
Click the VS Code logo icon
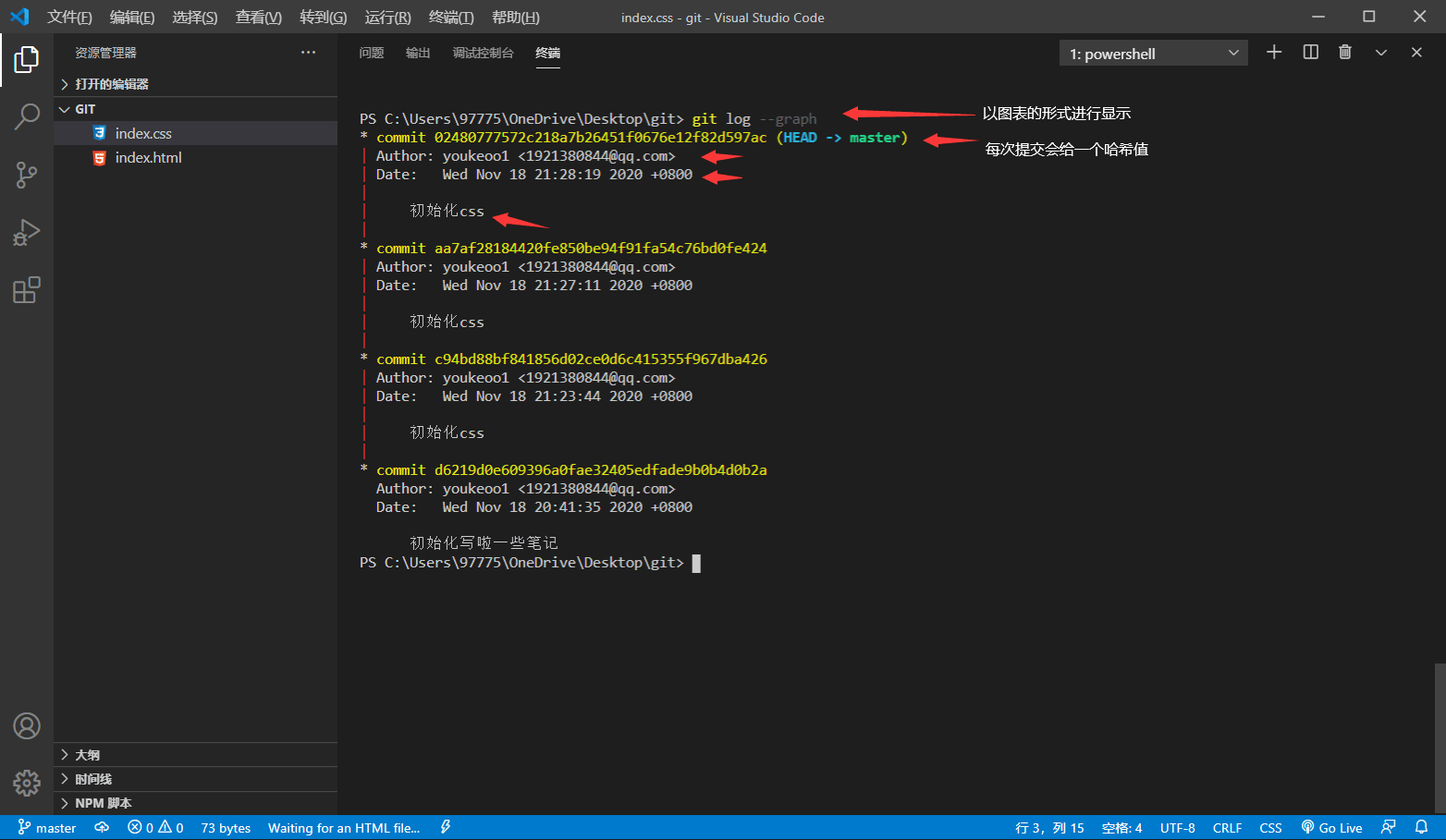click(19, 17)
